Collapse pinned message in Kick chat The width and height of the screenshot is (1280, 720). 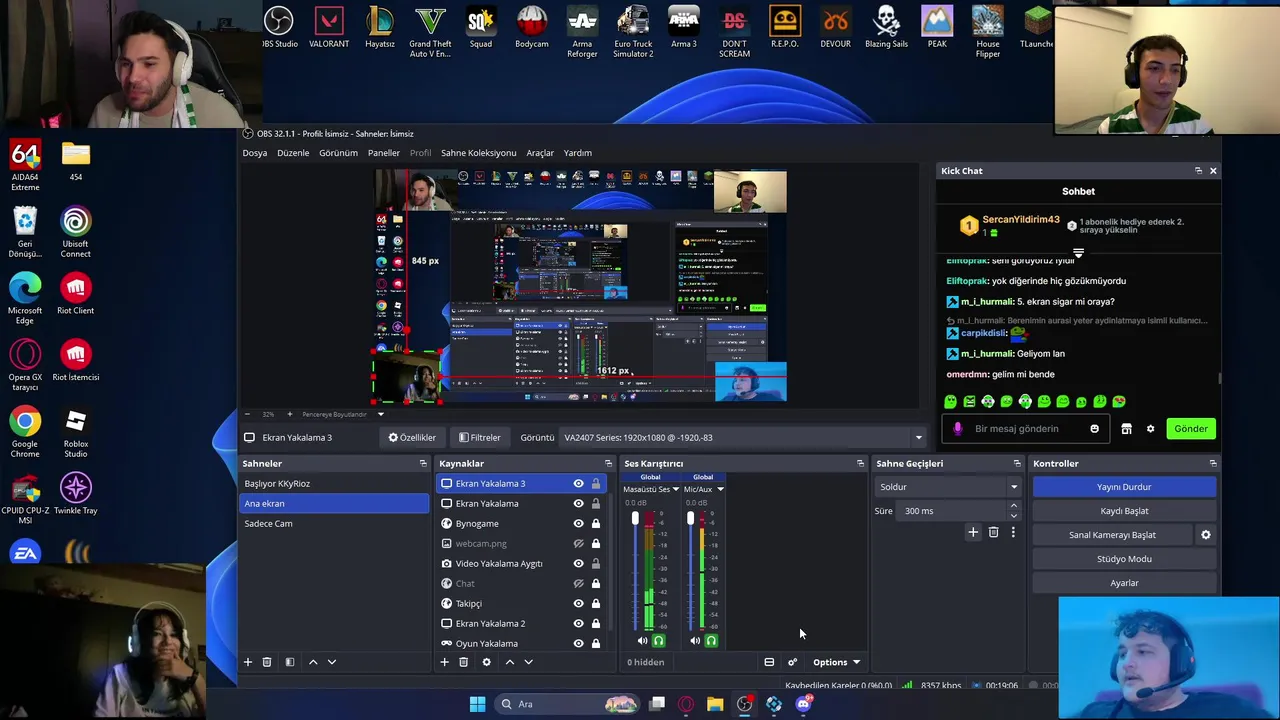pyautogui.click(x=1078, y=252)
